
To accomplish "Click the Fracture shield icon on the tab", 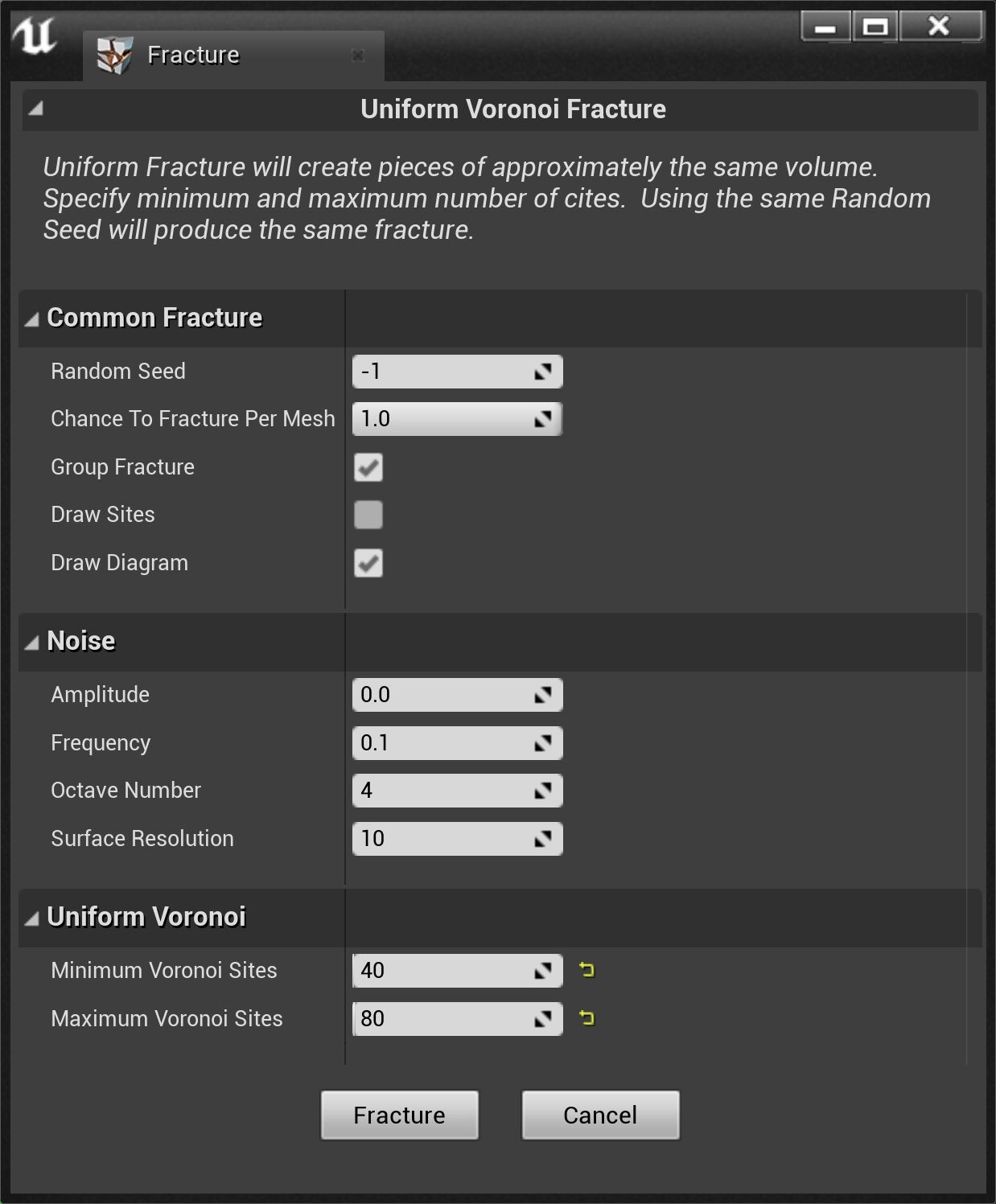I will (111, 54).
